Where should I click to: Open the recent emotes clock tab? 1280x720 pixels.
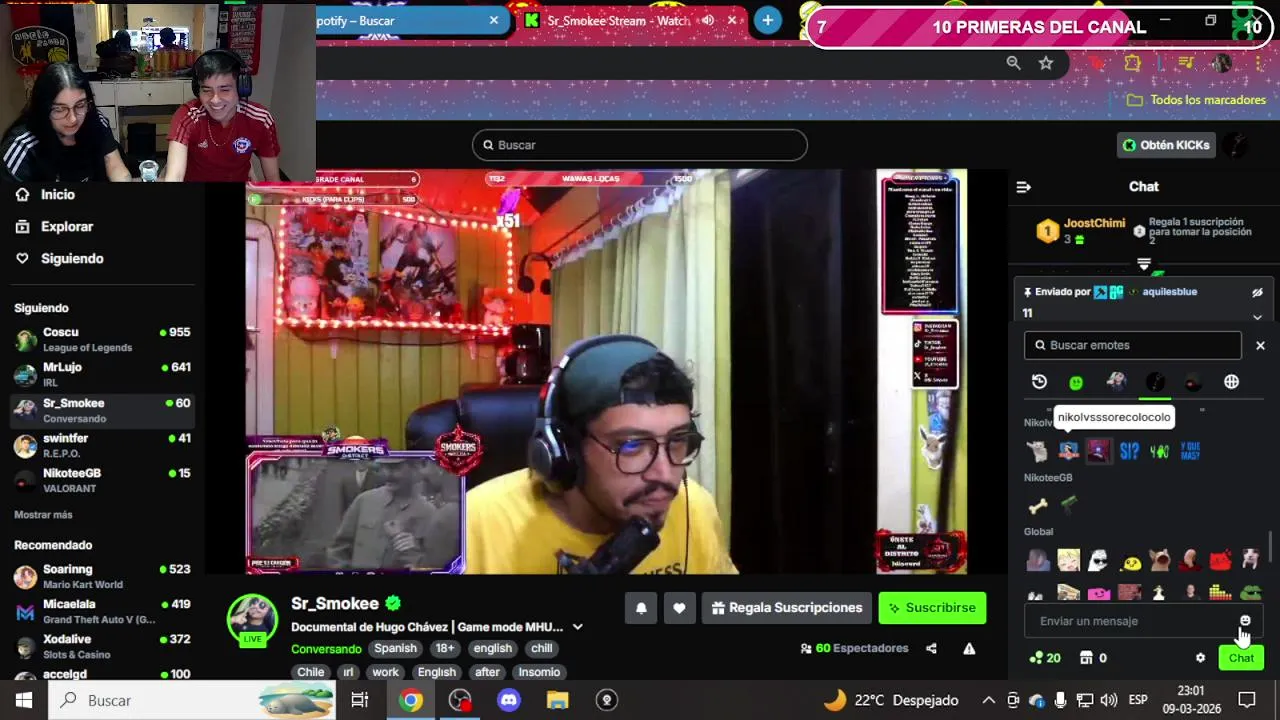tap(1039, 382)
